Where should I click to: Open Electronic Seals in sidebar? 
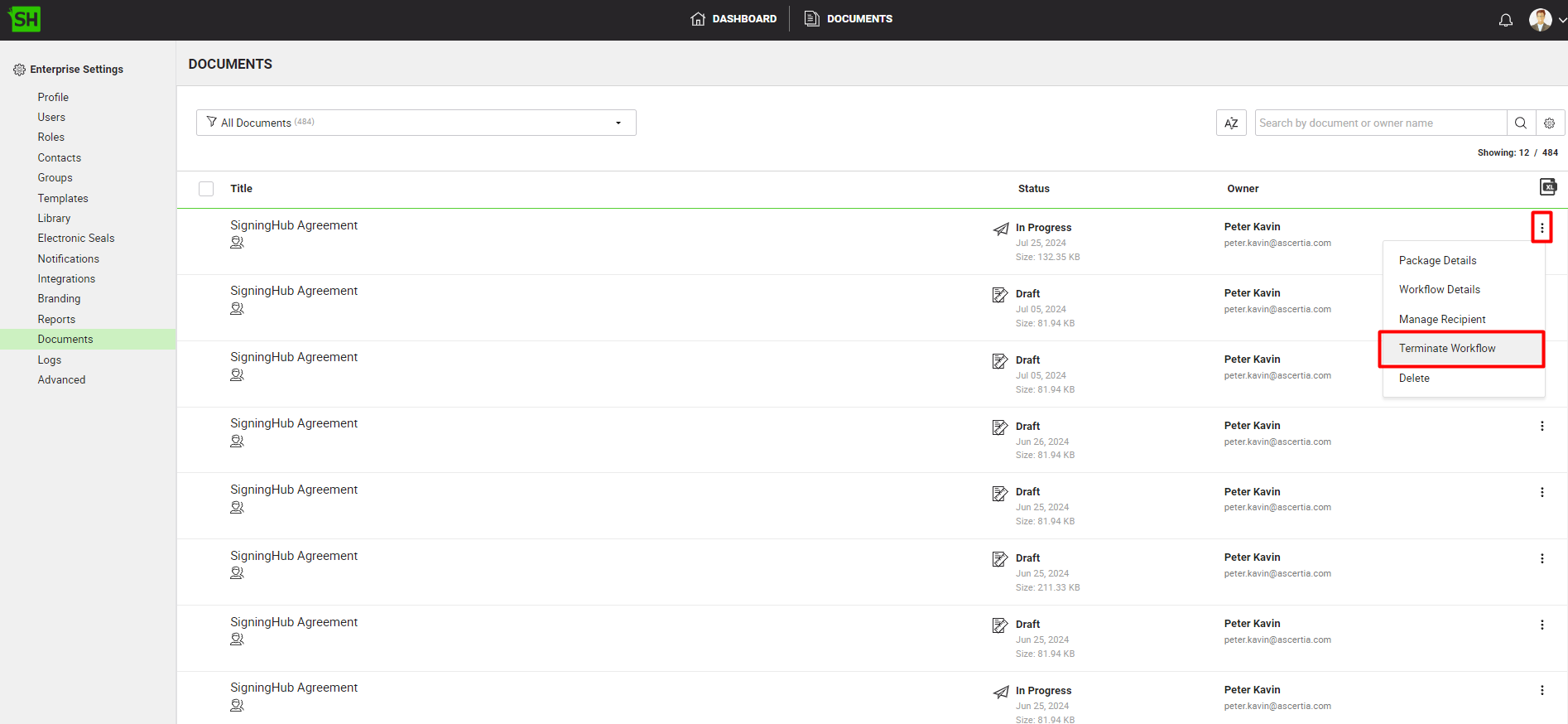(x=76, y=239)
